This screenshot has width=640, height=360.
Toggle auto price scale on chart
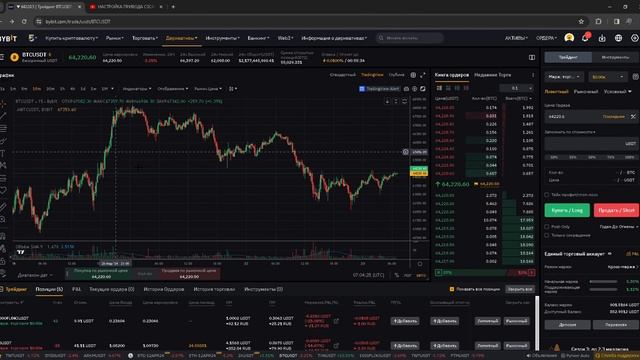tap(421, 276)
